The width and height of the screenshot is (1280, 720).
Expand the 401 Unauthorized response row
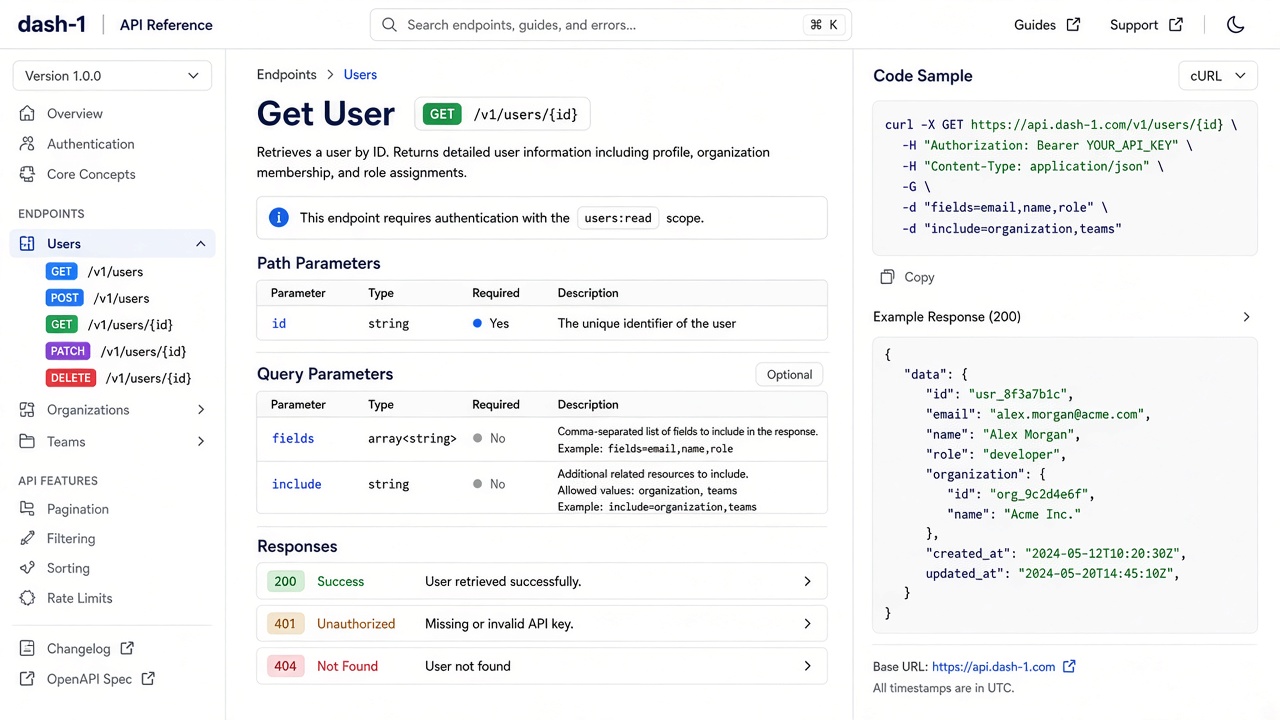pos(542,624)
